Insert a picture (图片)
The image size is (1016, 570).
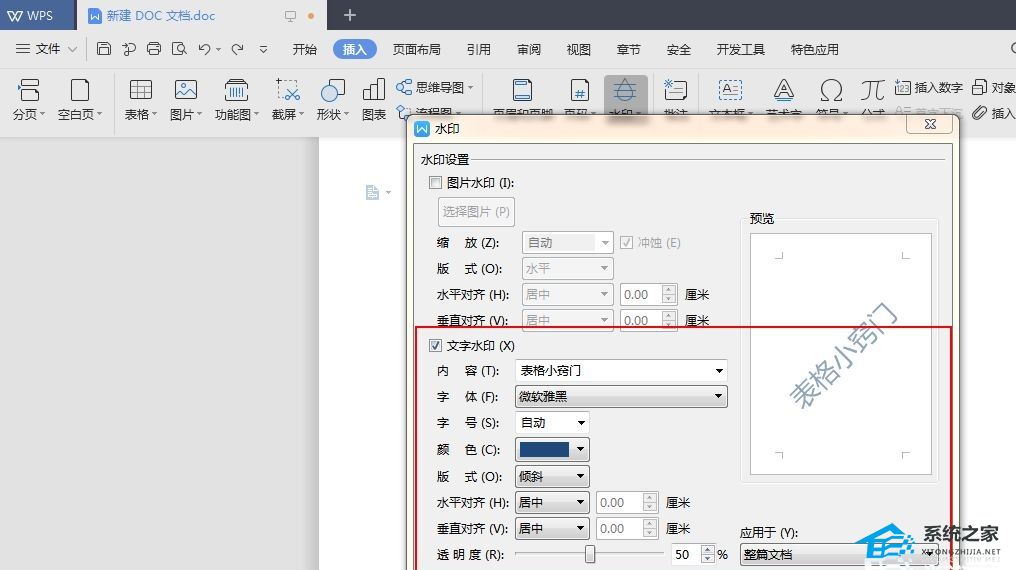click(185, 99)
